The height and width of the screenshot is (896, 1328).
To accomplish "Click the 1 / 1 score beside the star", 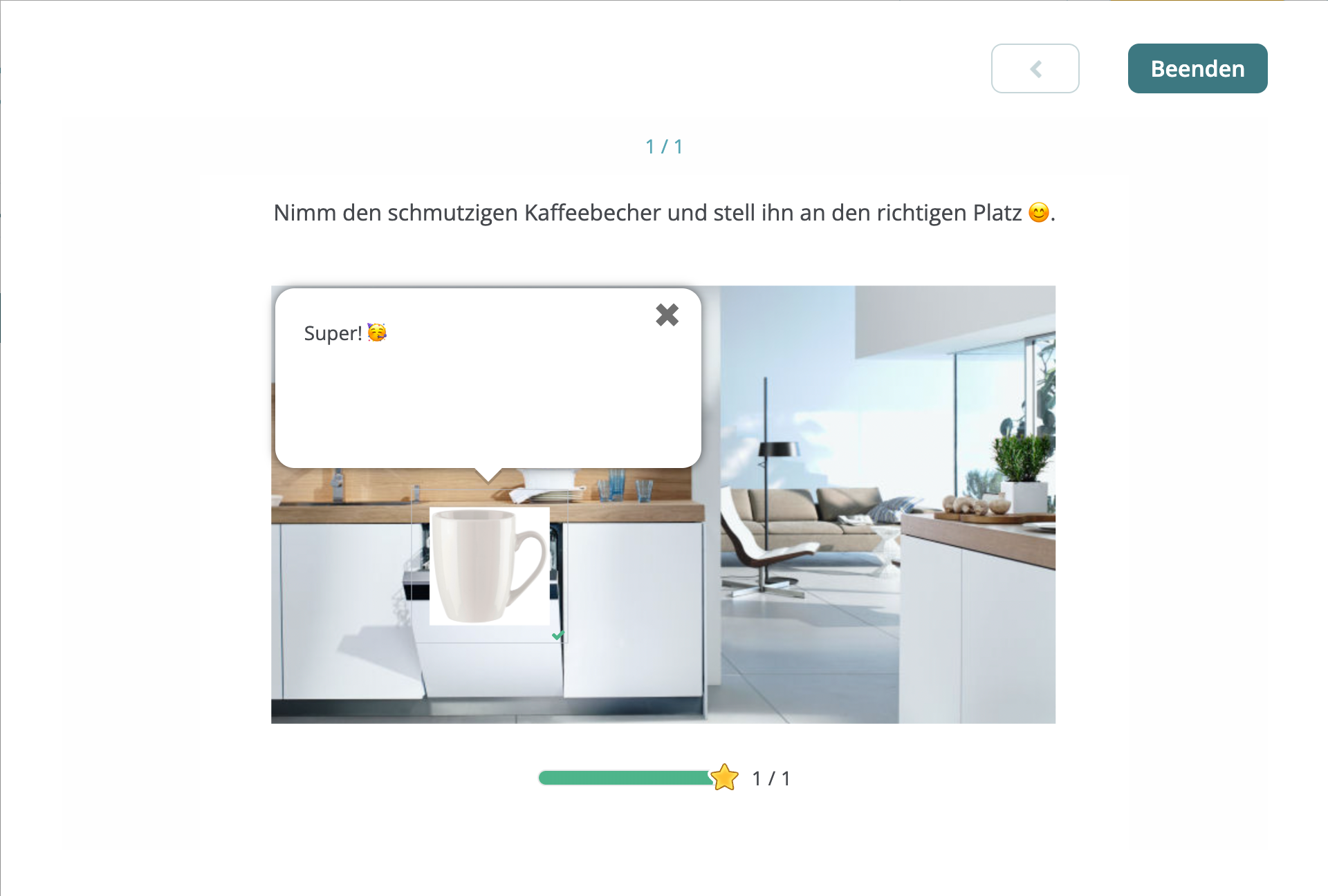I will (771, 778).
